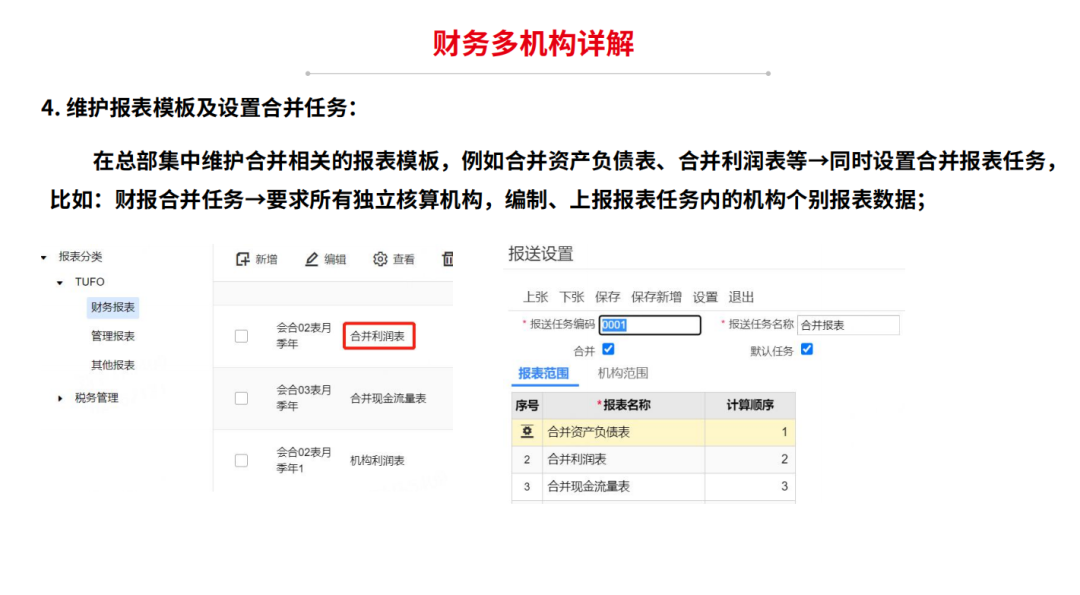Click 保存 in the 报送设置 toolbar
1080x595 pixels.
pos(607,297)
